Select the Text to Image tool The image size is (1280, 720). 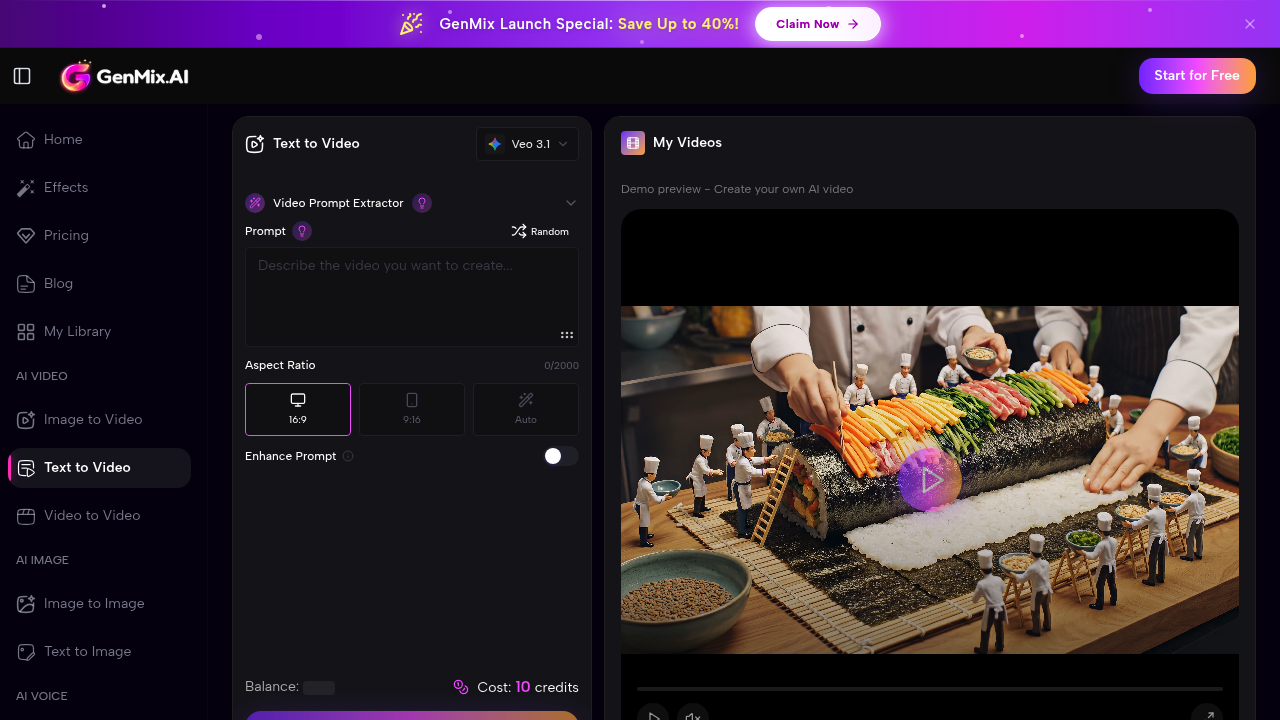point(87,651)
